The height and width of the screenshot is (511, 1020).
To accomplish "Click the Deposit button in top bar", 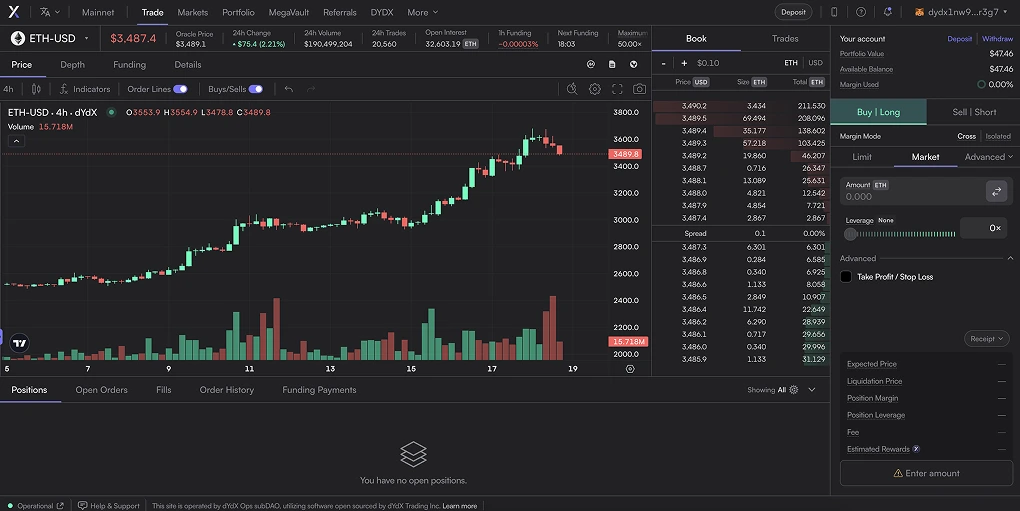I will [x=793, y=12].
